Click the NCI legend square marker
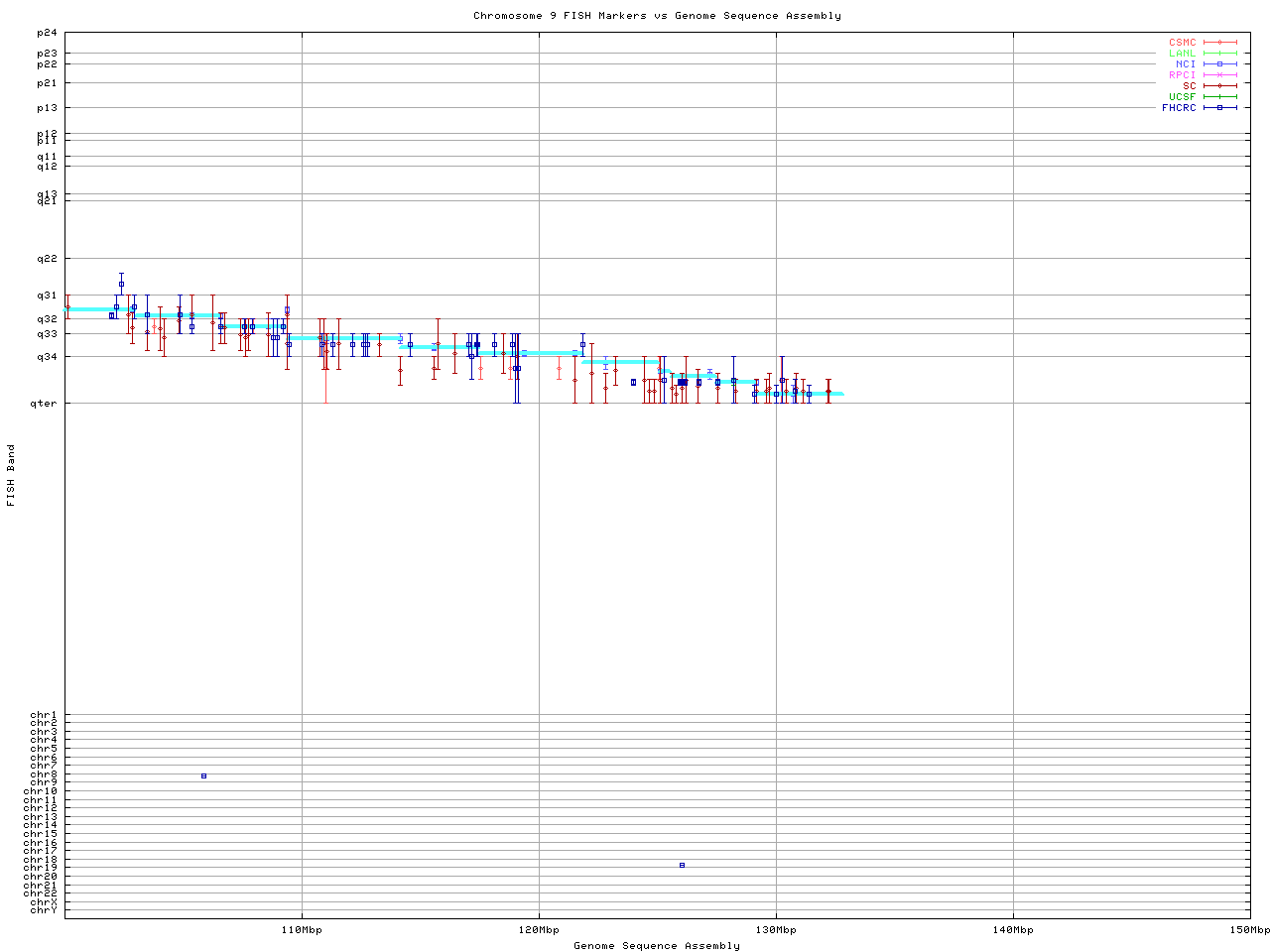Screen dimensions: 1270x952 1219,64
